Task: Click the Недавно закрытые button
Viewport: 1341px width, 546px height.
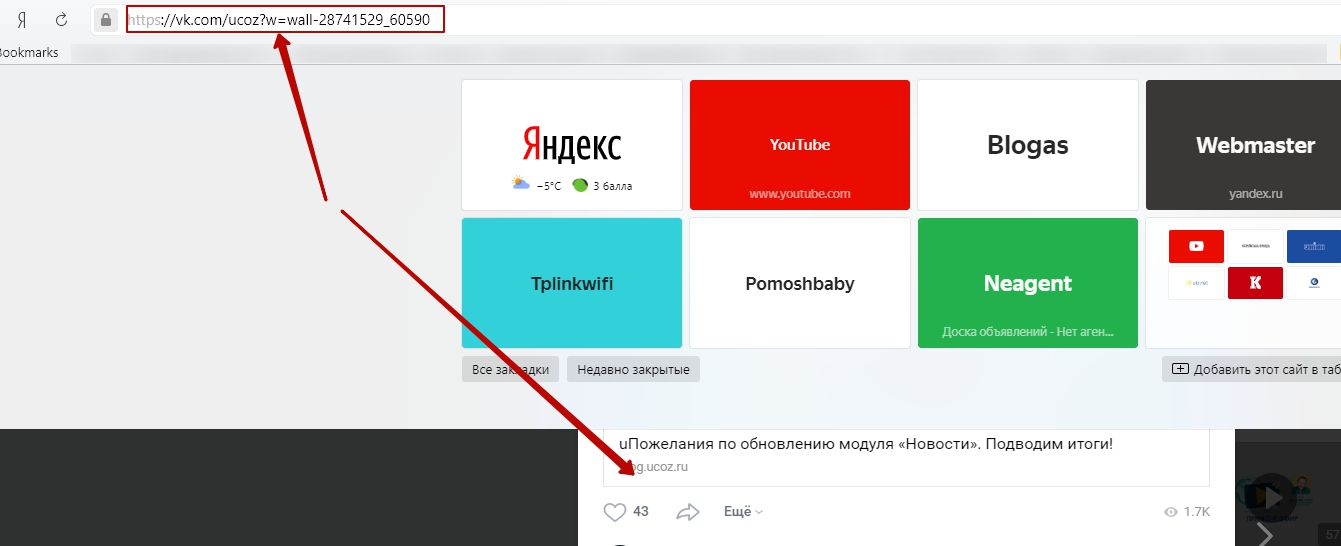Action: click(634, 369)
